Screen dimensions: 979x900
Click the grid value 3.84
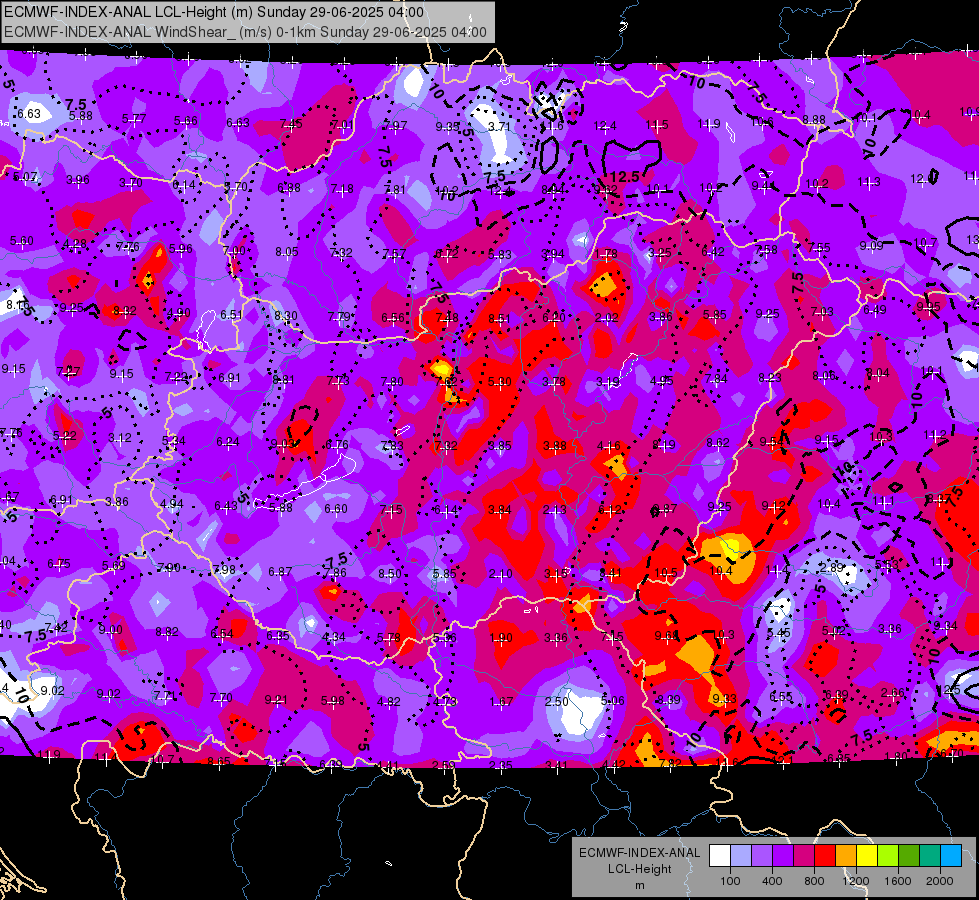499,510
